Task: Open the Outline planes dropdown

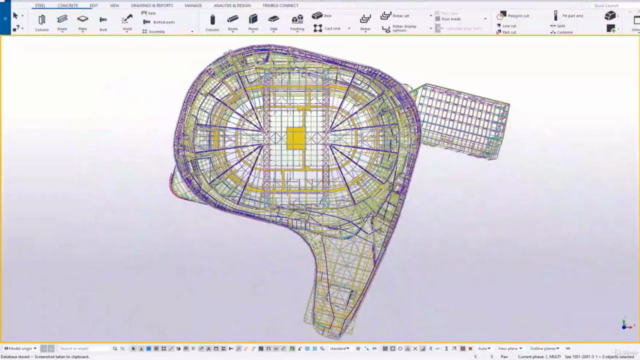Action: coord(544,349)
